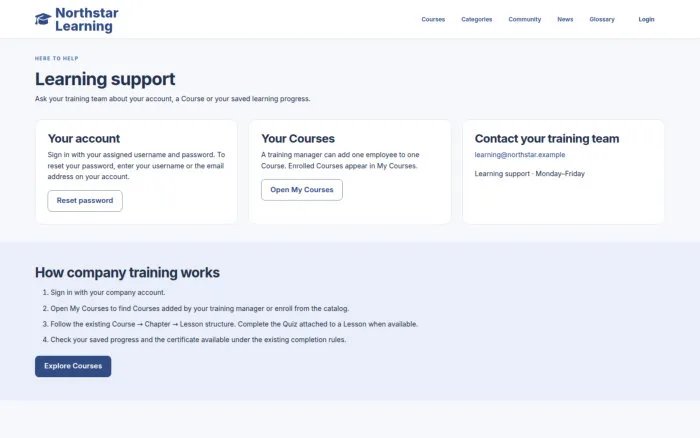Click the Open My Courses button
This screenshot has width=700, height=438.
[x=302, y=190]
